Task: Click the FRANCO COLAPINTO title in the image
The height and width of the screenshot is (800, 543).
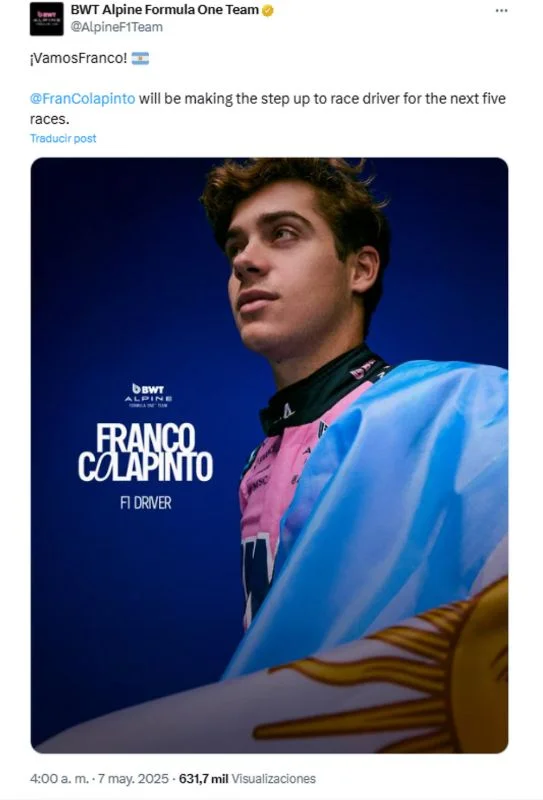Action: pyautogui.click(x=145, y=453)
